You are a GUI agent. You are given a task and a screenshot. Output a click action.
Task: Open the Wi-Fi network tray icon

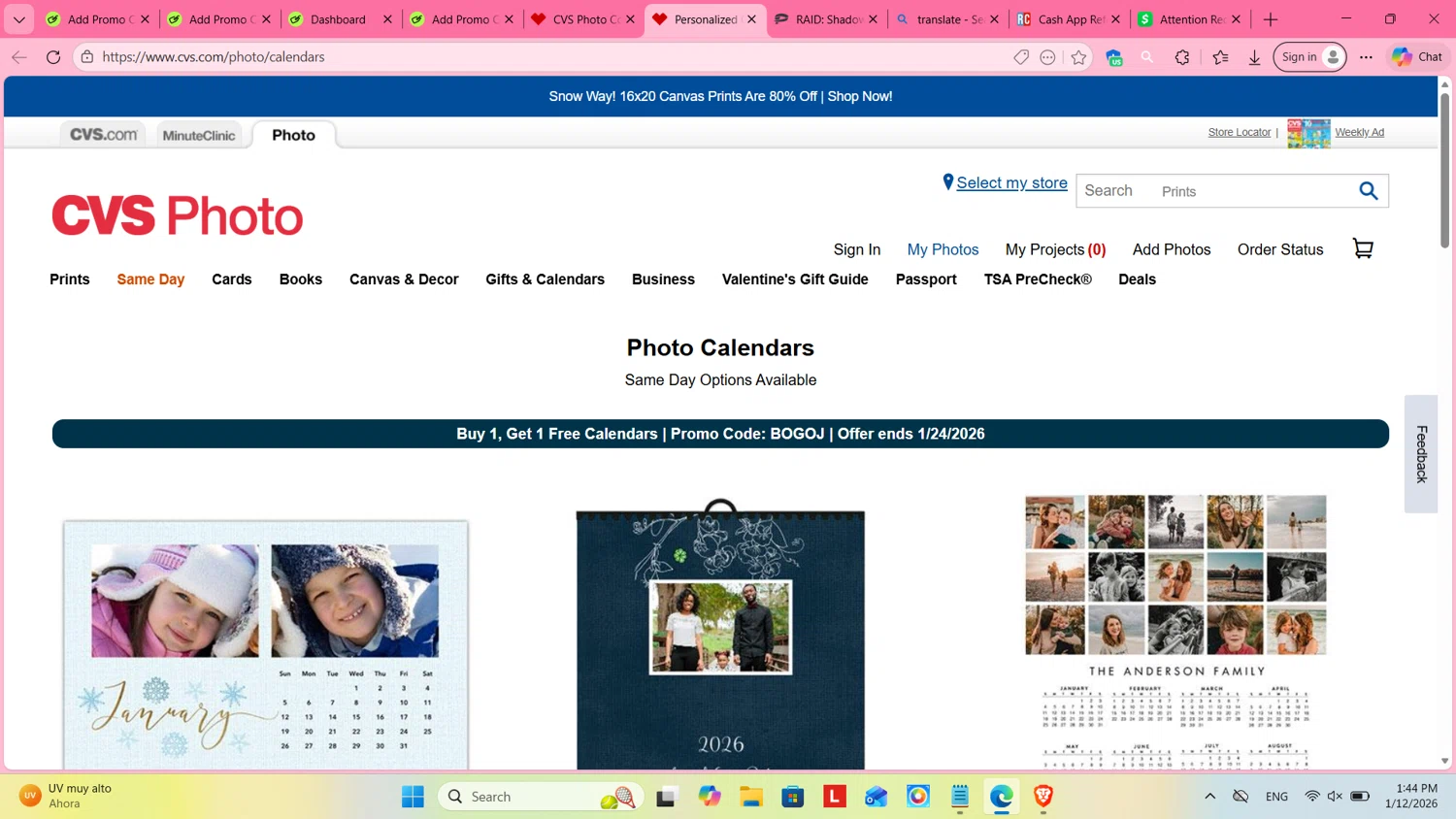pyautogui.click(x=1311, y=797)
